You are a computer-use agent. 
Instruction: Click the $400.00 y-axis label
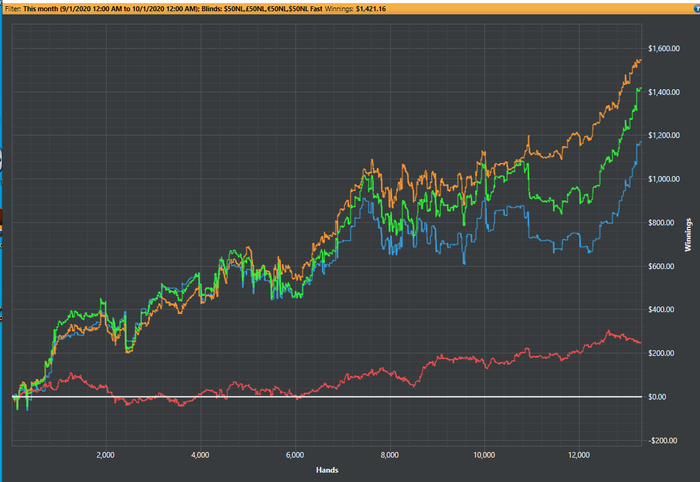pyautogui.click(x=661, y=309)
